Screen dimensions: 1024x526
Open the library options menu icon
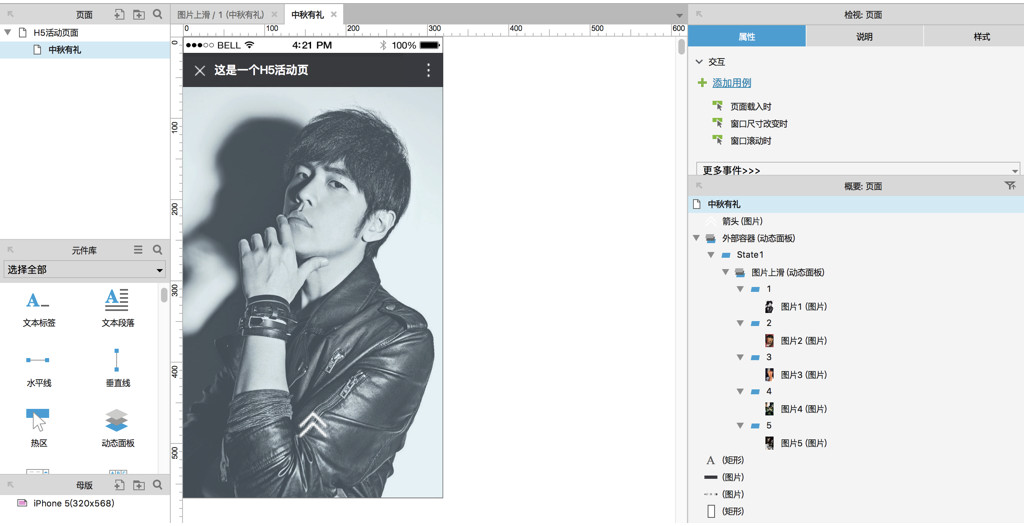138,250
